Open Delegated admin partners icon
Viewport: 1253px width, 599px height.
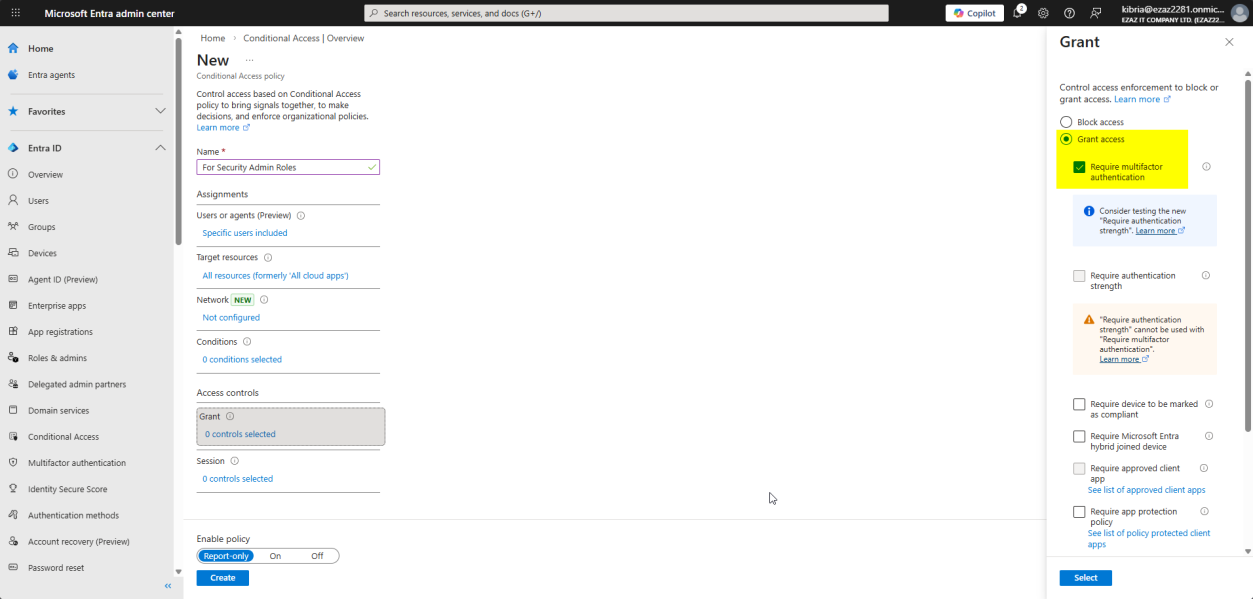13,384
